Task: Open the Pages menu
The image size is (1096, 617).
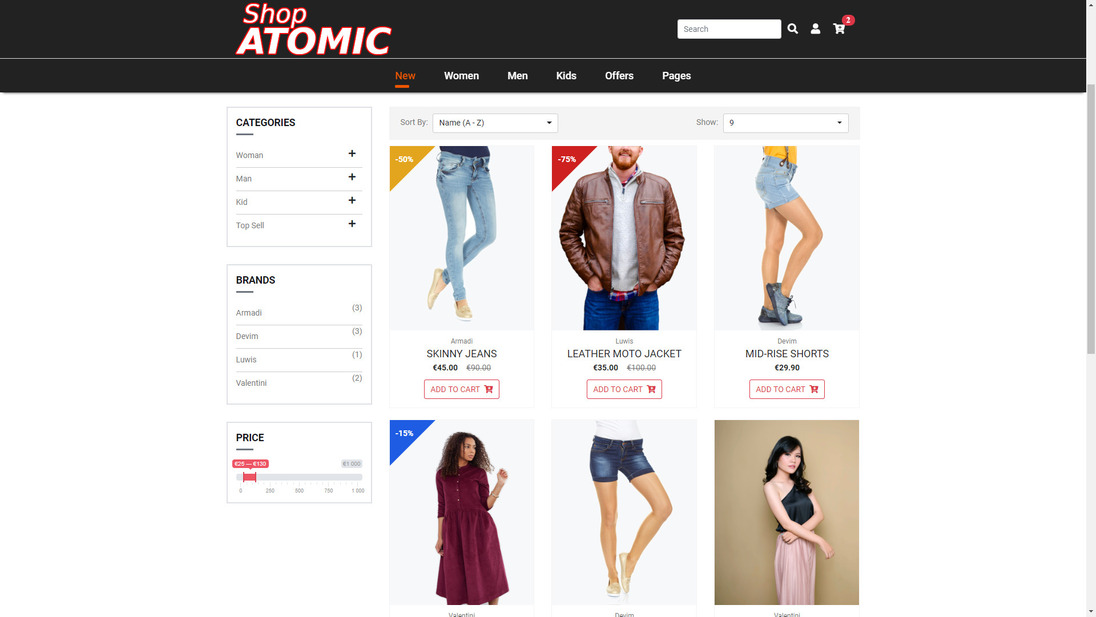Action: tap(677, 75)
